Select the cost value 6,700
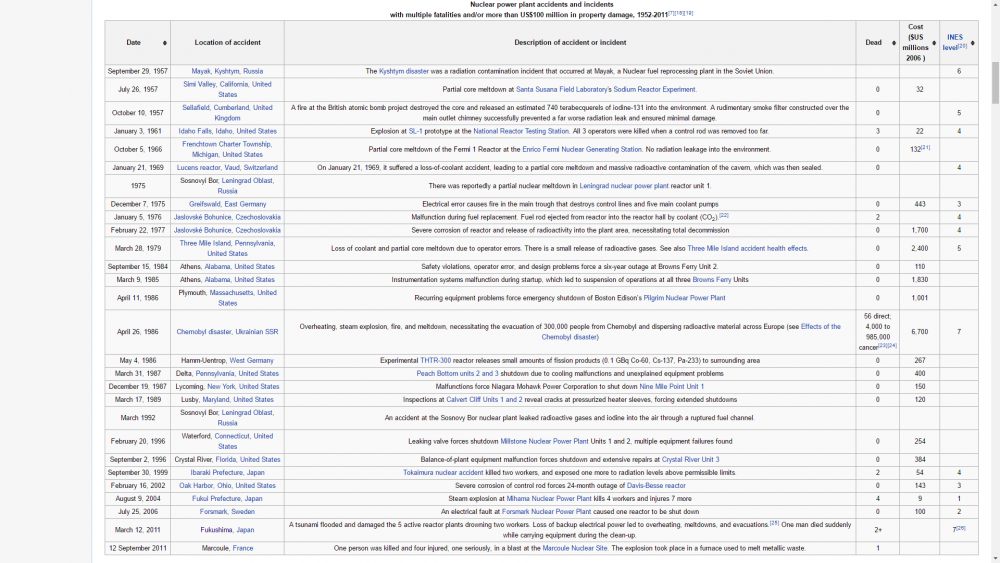Viewport: 1000px width, 563px height. 920,332
